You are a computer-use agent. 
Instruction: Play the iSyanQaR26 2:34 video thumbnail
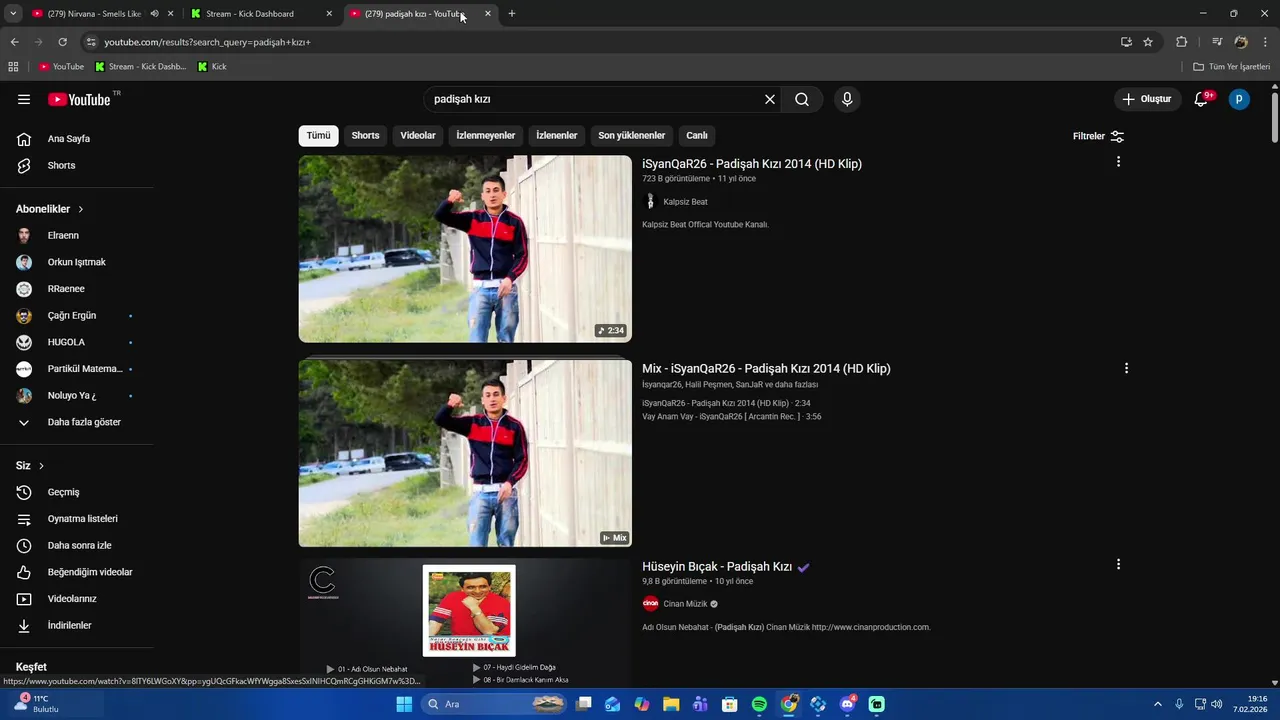click(465, 249)
